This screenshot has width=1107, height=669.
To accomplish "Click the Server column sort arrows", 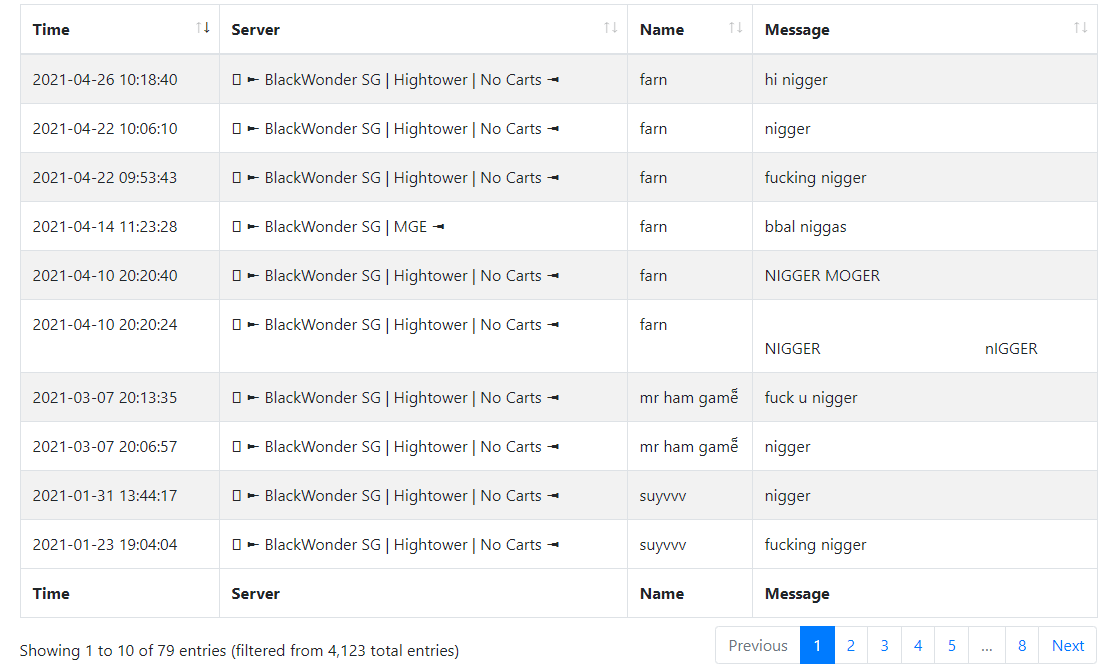I will click(611, 28).
